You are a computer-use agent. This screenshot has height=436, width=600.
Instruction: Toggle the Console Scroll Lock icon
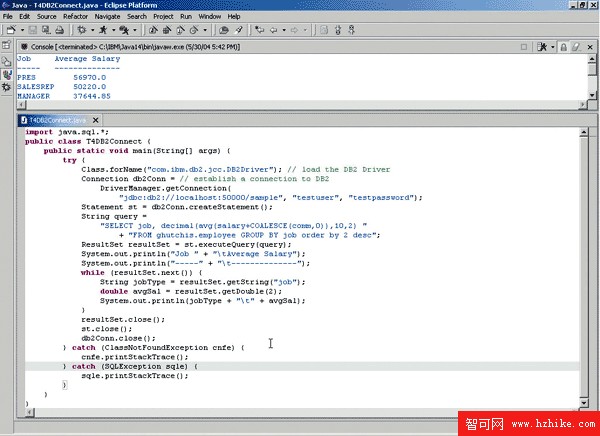[563, 47]
